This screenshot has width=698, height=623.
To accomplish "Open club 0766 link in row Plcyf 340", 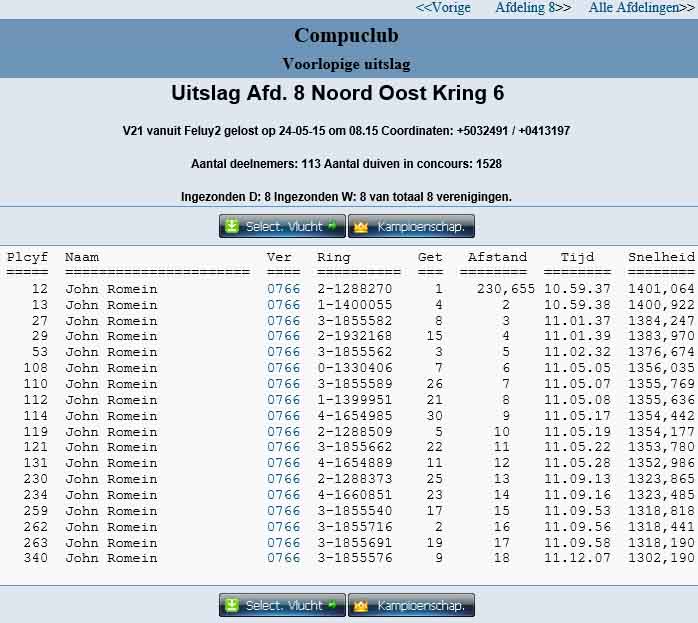I will pyautogui.click(x=284, y=558).
